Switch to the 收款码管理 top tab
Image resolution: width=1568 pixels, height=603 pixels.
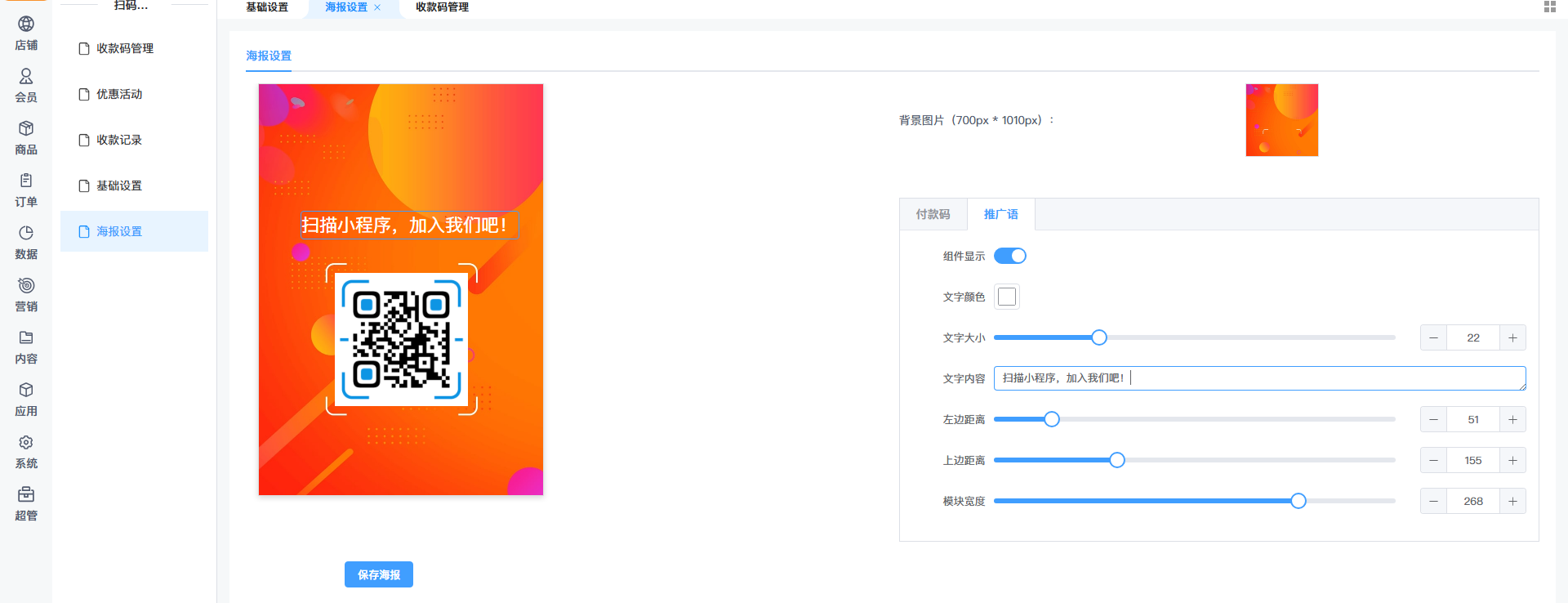(442, 7)
